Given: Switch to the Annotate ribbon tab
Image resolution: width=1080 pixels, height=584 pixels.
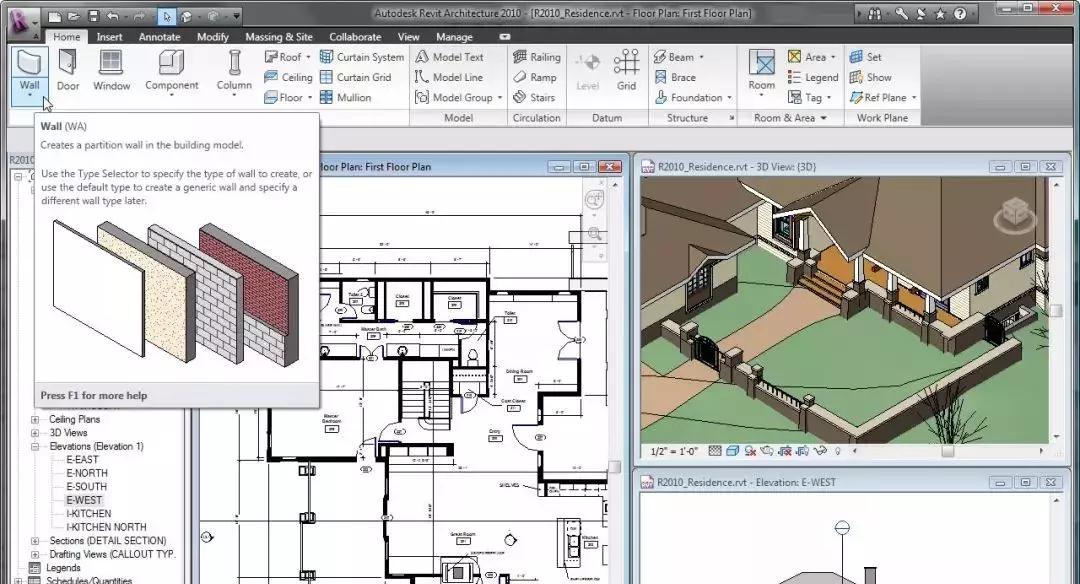Looking at the screenshot, I should tap(159, 37).
